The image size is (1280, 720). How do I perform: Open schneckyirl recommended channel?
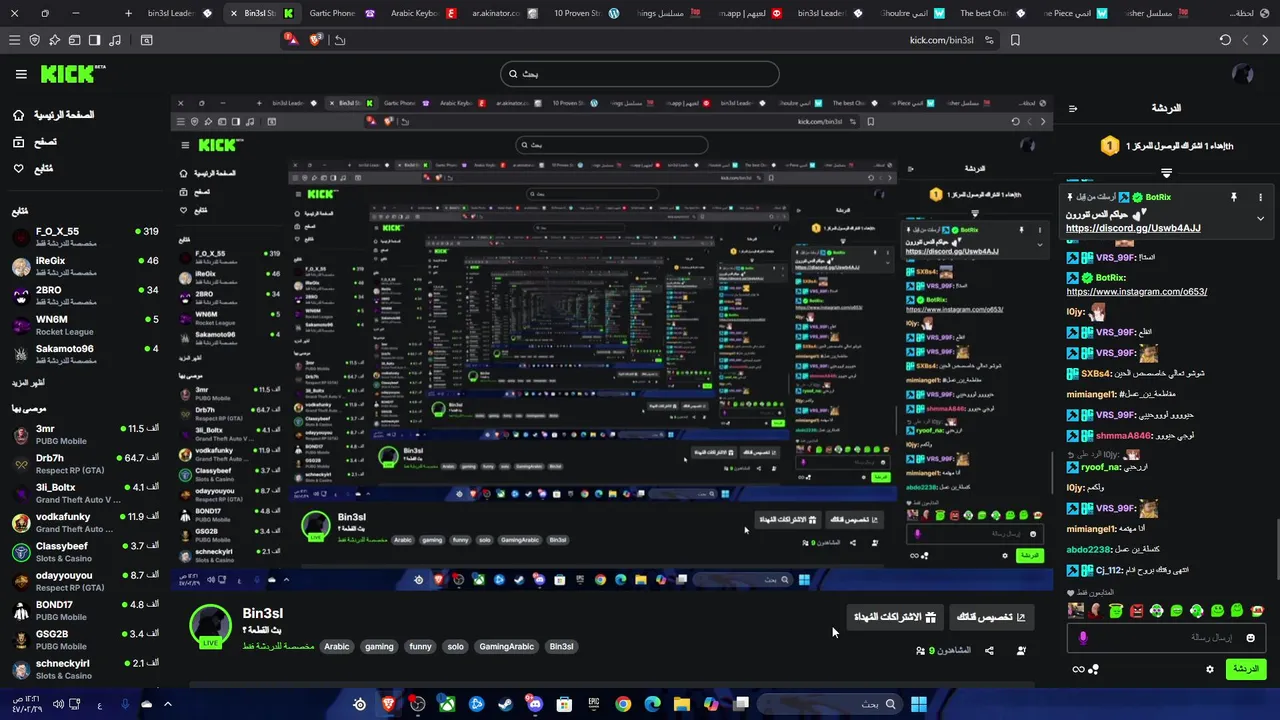pos(85,669)
